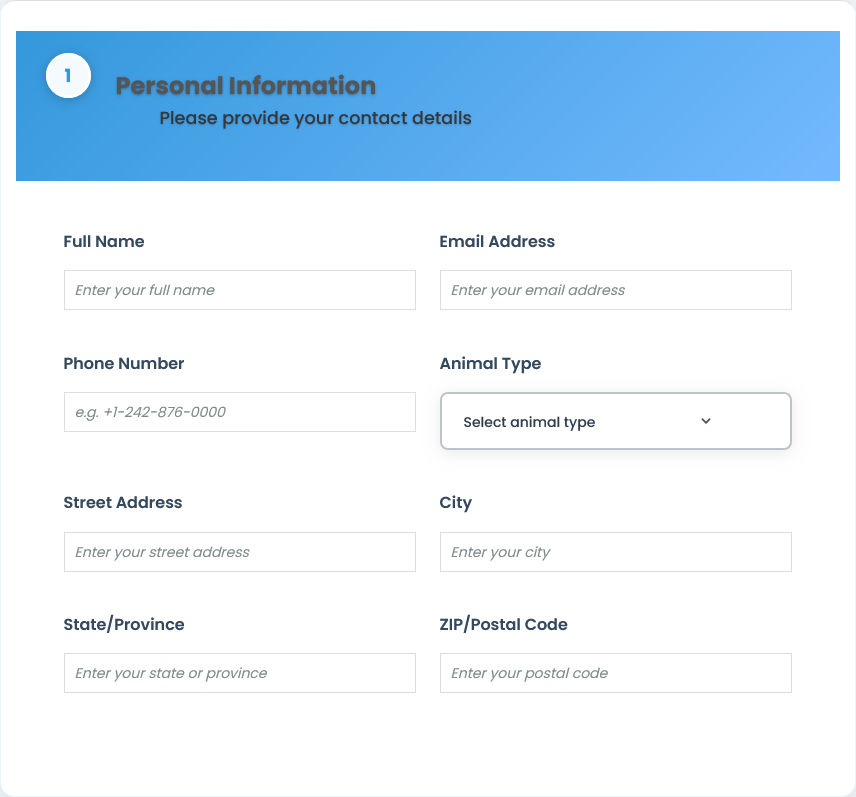The image size is (856, 797).
Task: Click the Email Address label
Action: (x=497, y=241)
